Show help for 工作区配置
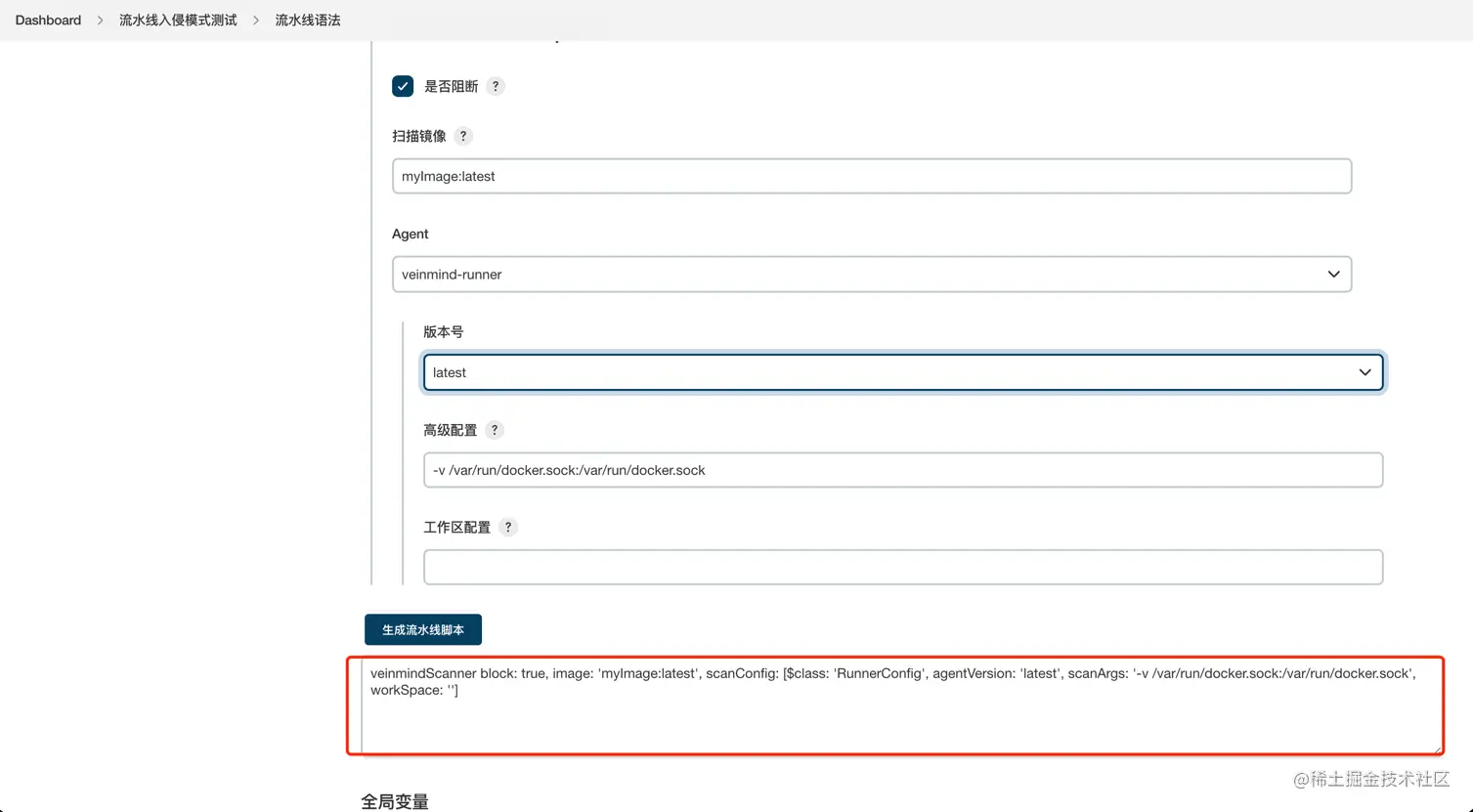 pyautogui.click(x=508, y=527)
